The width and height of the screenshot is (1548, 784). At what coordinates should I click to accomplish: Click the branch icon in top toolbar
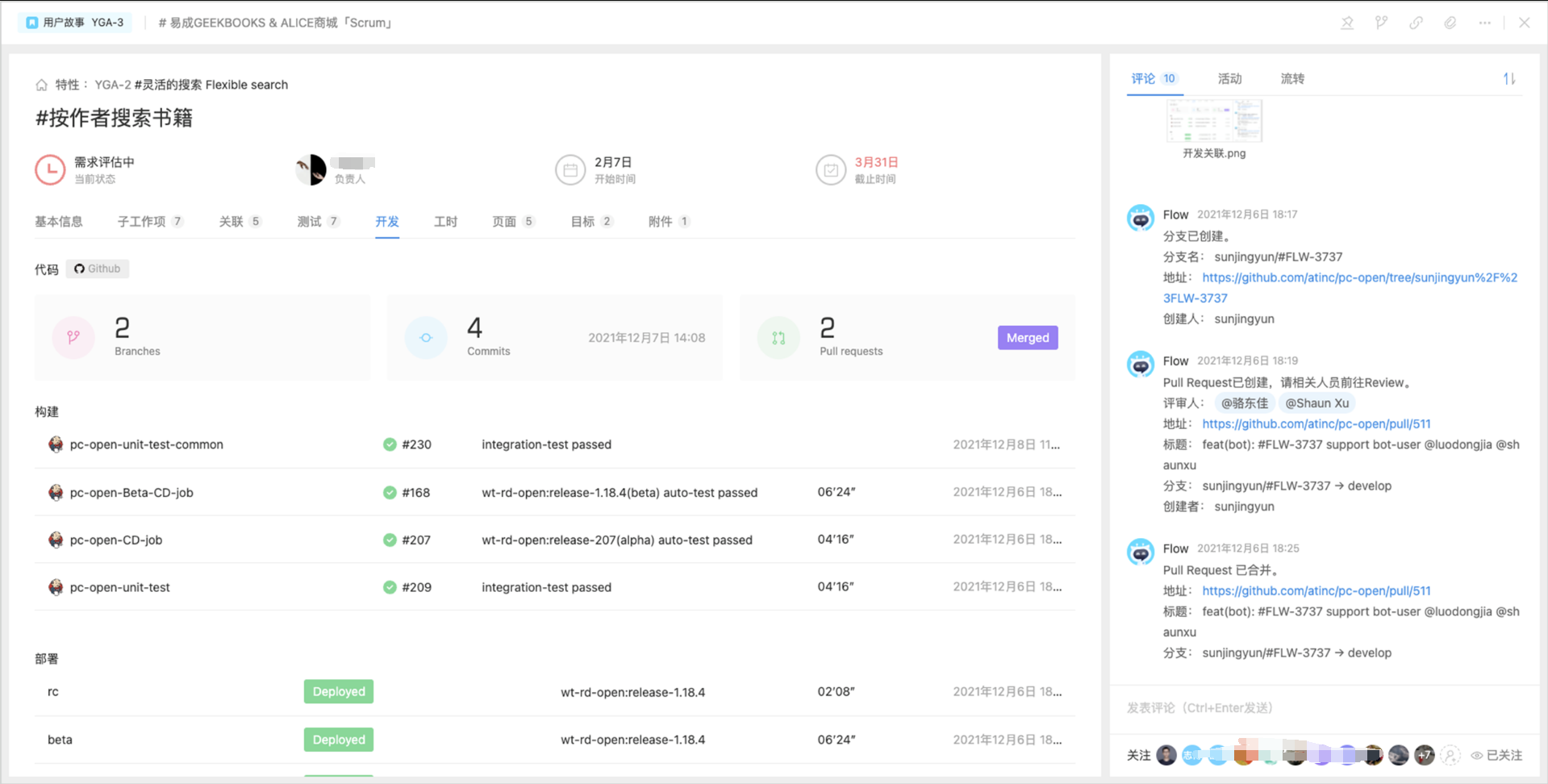tap(1381, 23)
